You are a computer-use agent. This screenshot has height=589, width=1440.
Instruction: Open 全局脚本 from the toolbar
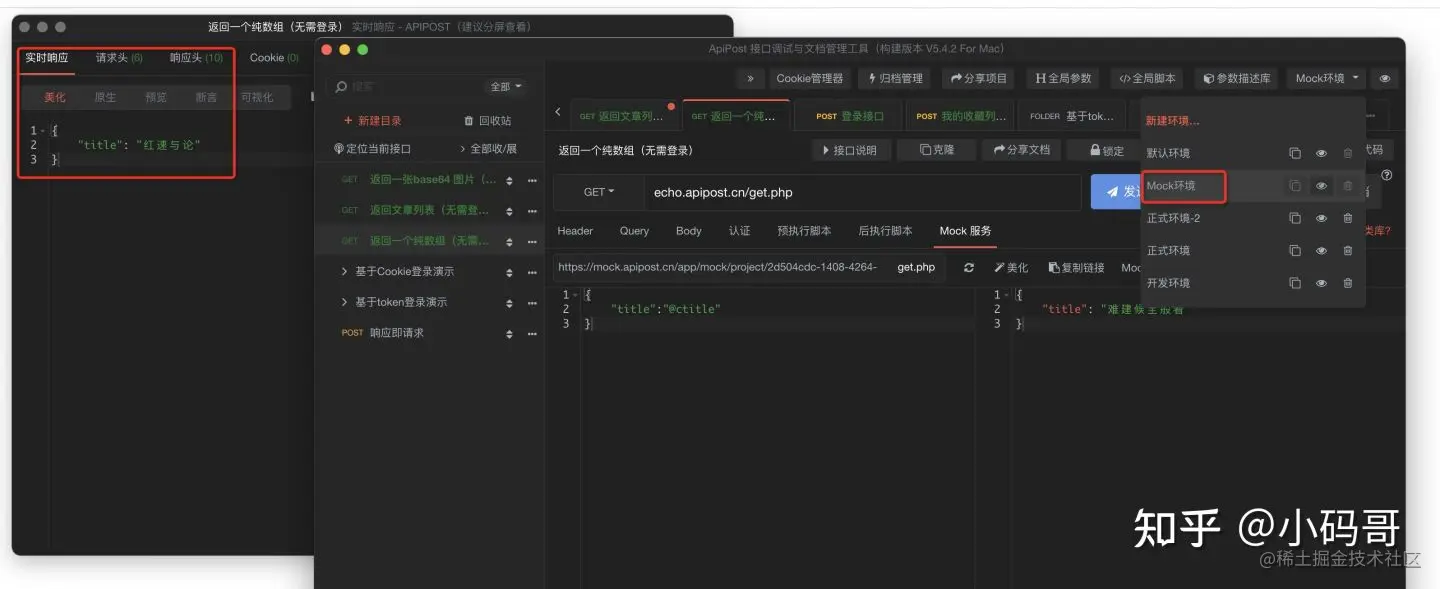[1147, 78]
